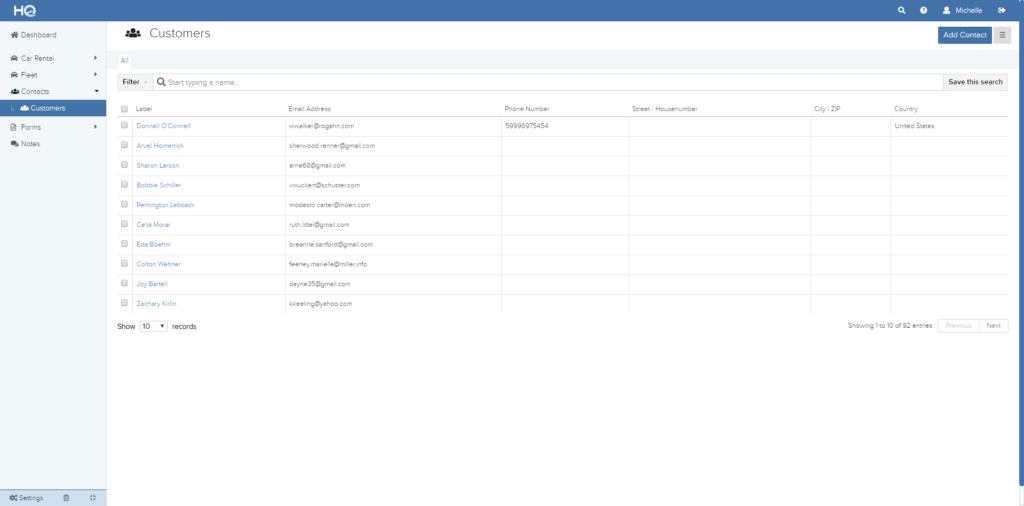
Task: Click the Notes speech bubble icon
Action: point(14,144)
